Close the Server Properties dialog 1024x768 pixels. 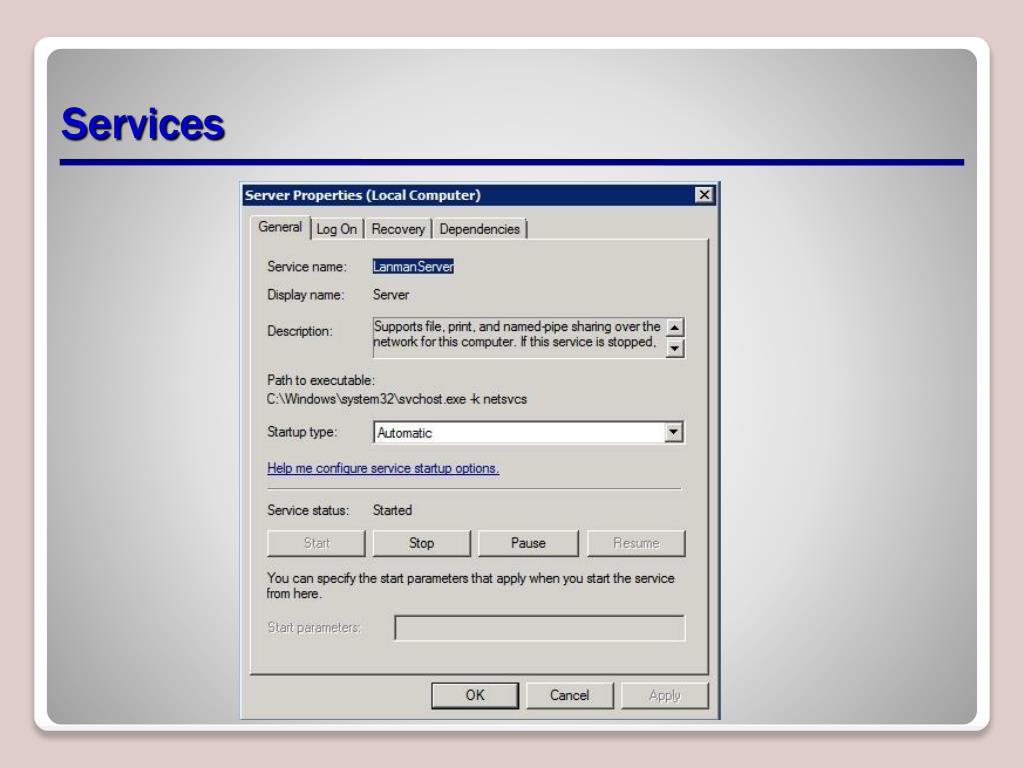click(703, 195)
